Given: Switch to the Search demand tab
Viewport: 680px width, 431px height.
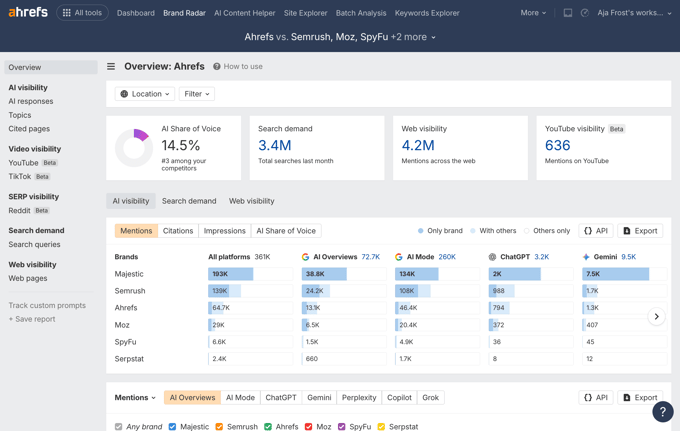Looking at the screenshot, I should (189, 201).
